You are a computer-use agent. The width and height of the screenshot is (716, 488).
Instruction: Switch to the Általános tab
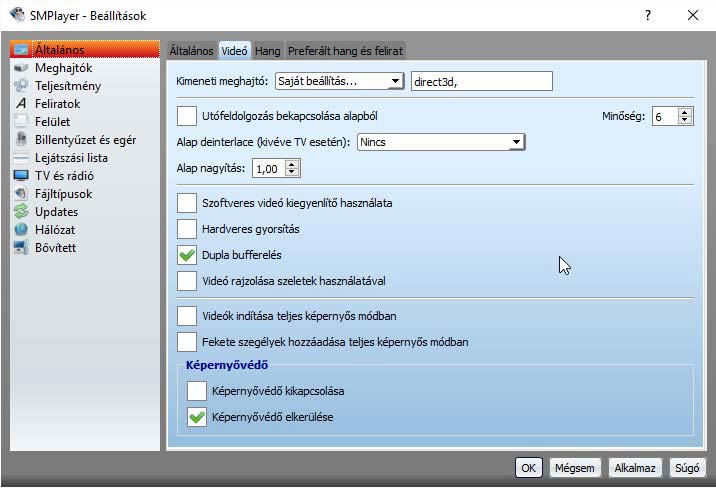point(191,51)
